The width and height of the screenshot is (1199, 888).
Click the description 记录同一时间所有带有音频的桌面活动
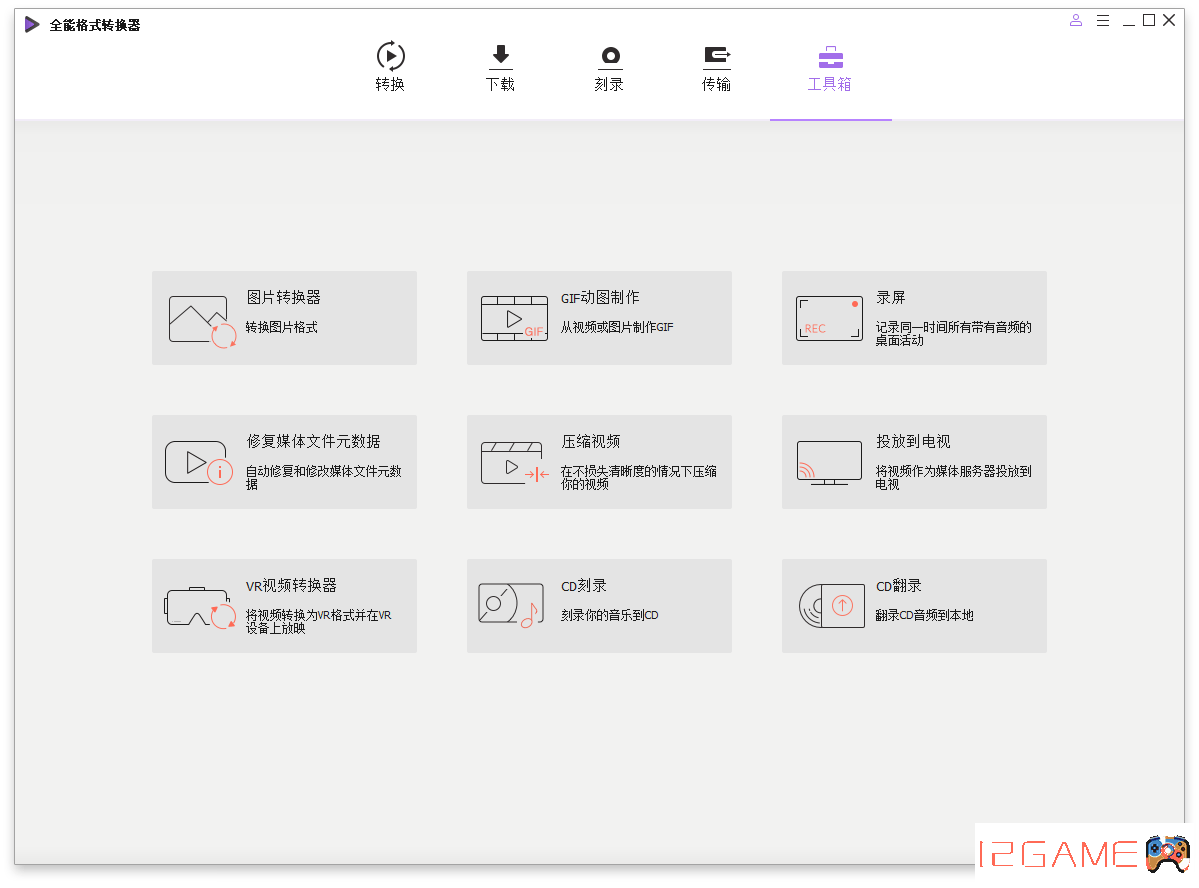click(954, 333)
